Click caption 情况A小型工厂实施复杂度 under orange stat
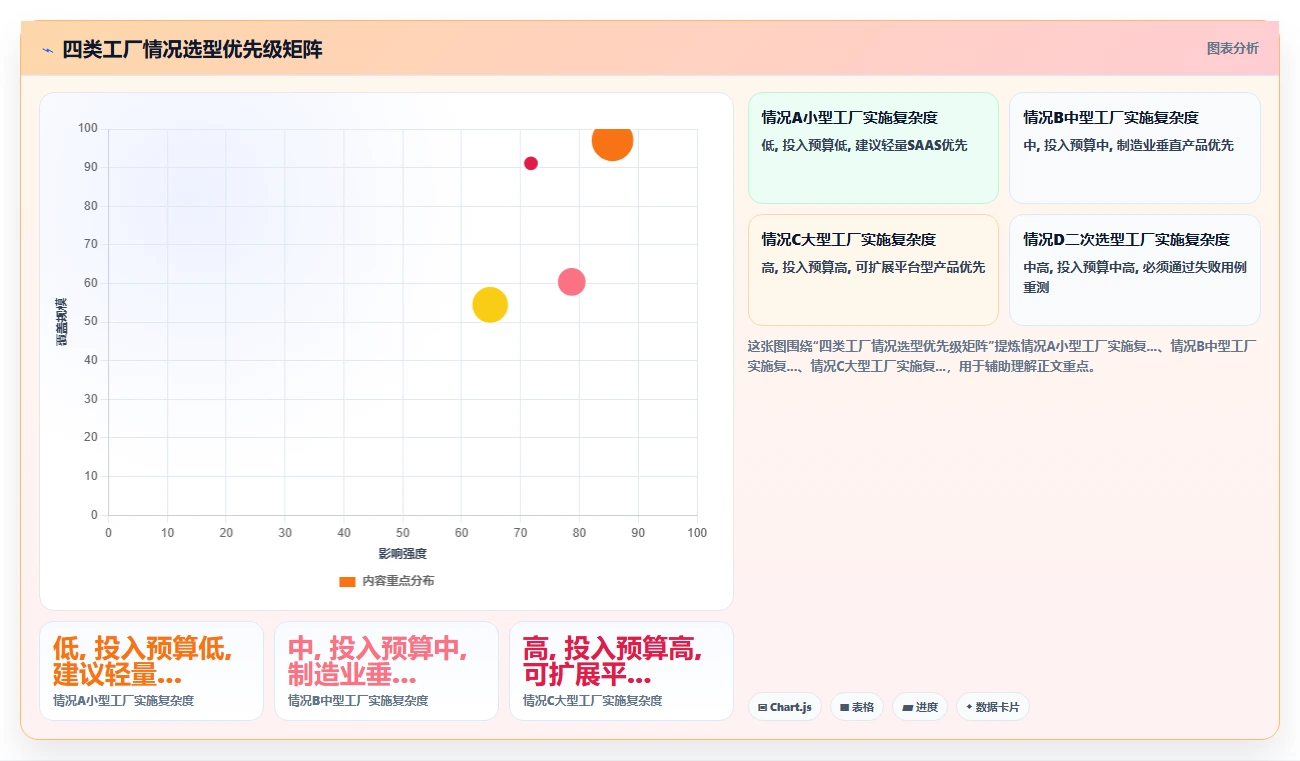The width and height of the screenshot is (1300, 761). coord(123,701)
